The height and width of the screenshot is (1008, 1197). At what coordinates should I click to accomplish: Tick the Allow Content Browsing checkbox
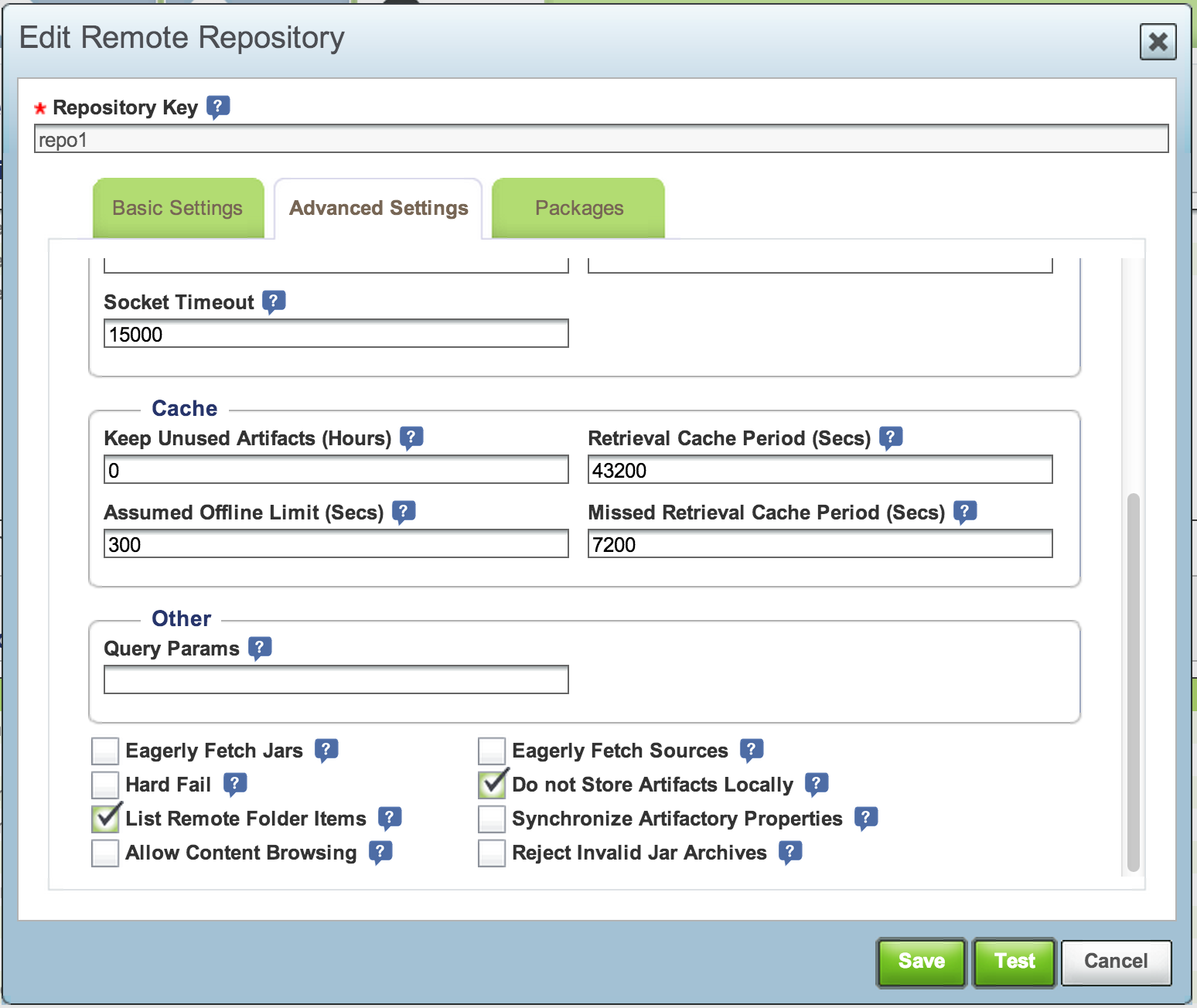pos(105,853)
